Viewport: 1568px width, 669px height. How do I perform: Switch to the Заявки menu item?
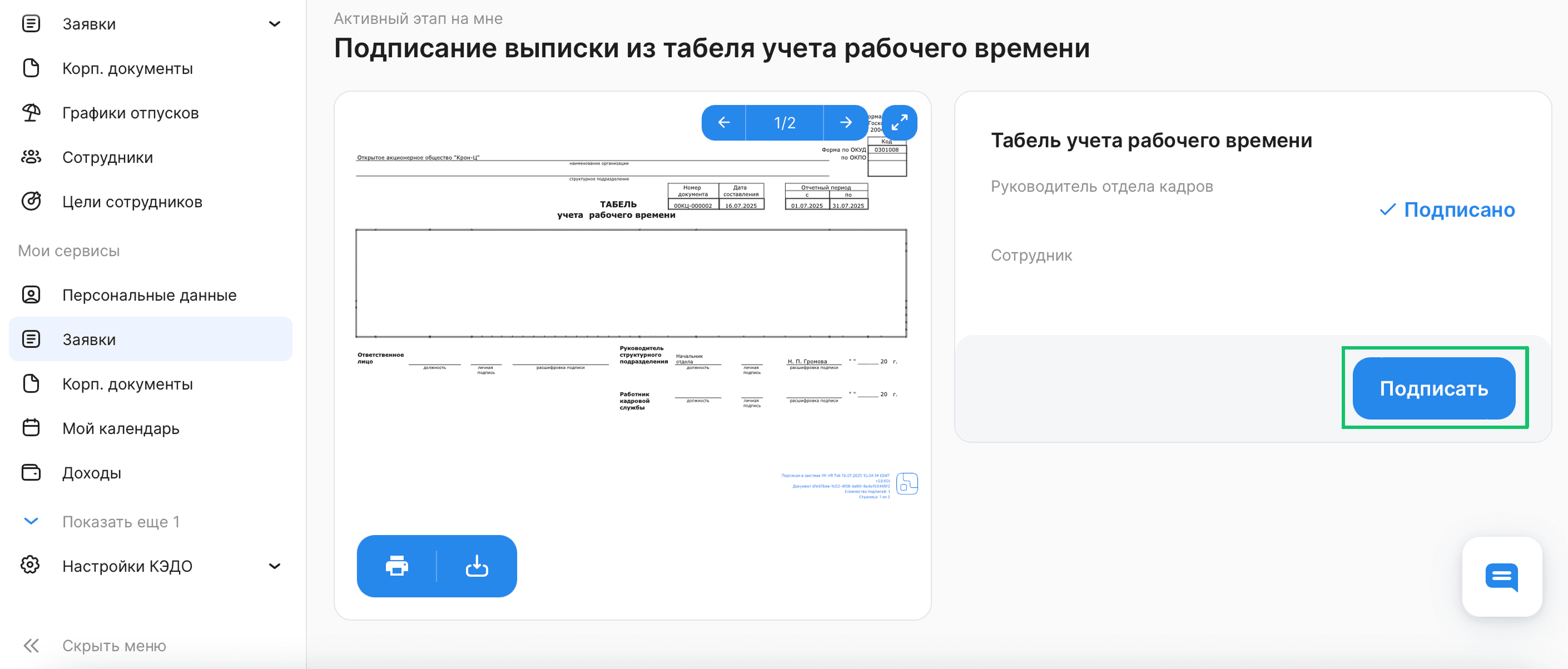89,339
